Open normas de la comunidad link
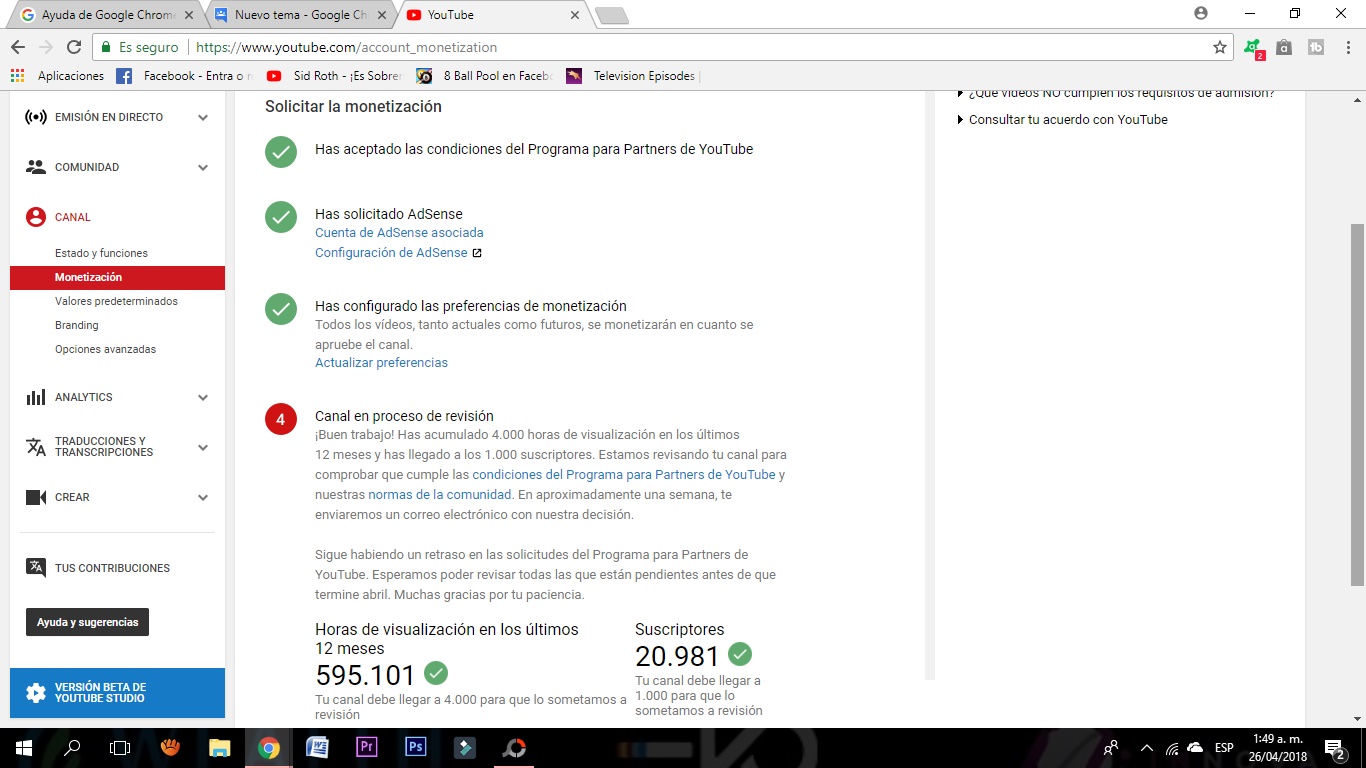The image size is (1366, 768). pyautogui.click(x=440, y=494)
